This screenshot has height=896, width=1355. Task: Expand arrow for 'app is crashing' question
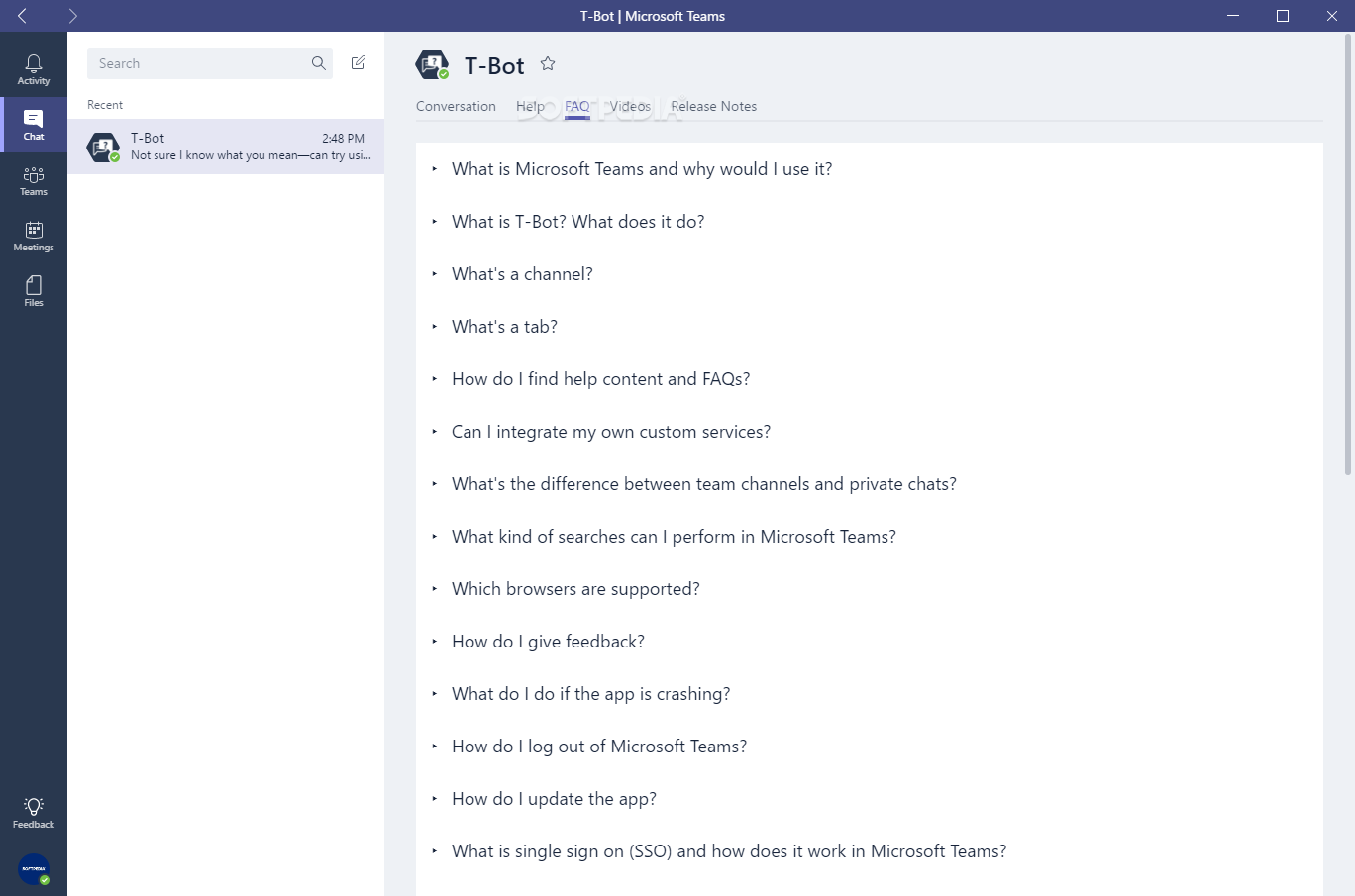coord(435,694)
